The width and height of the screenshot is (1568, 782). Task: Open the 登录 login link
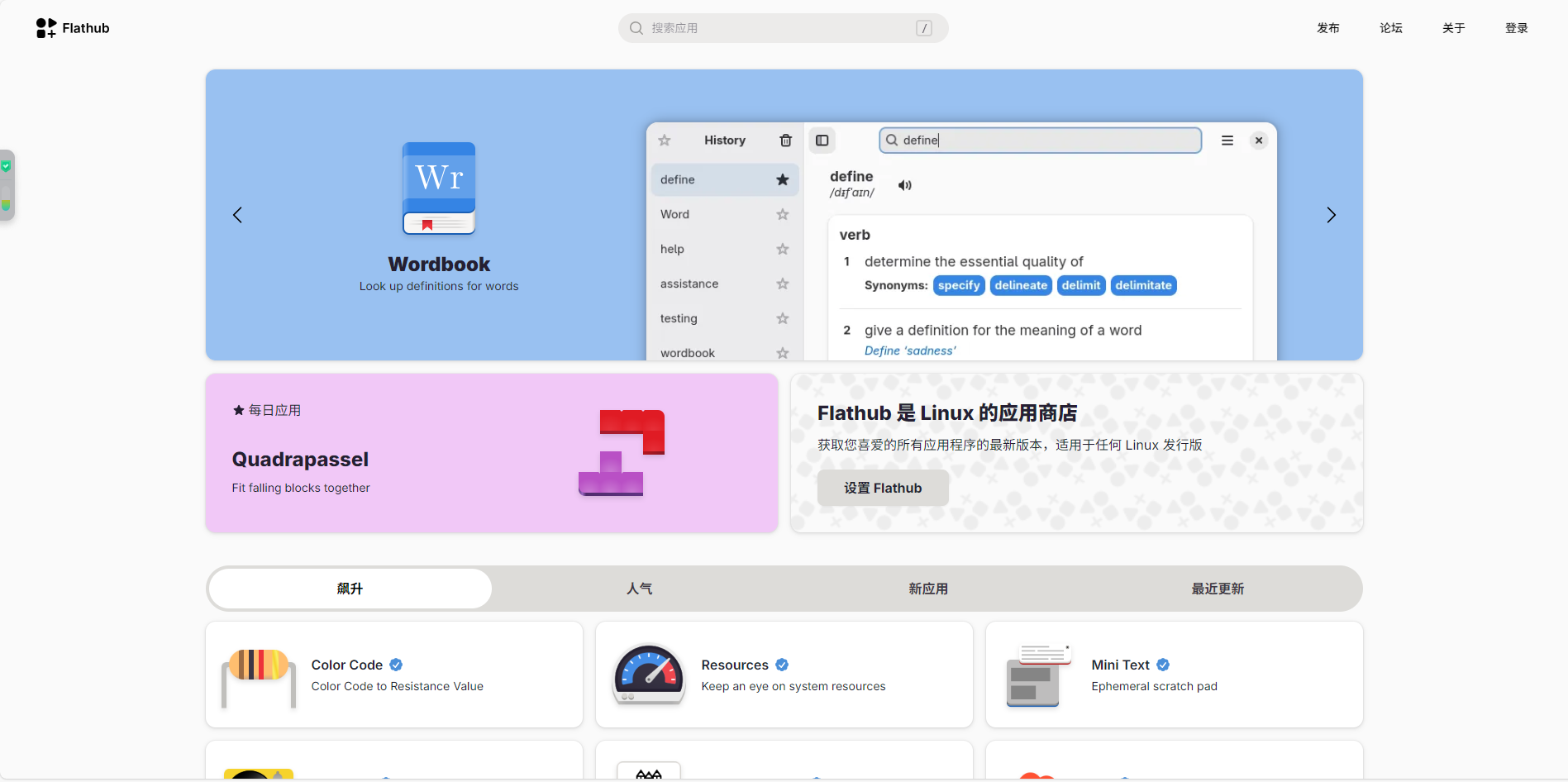point(1516,28)
